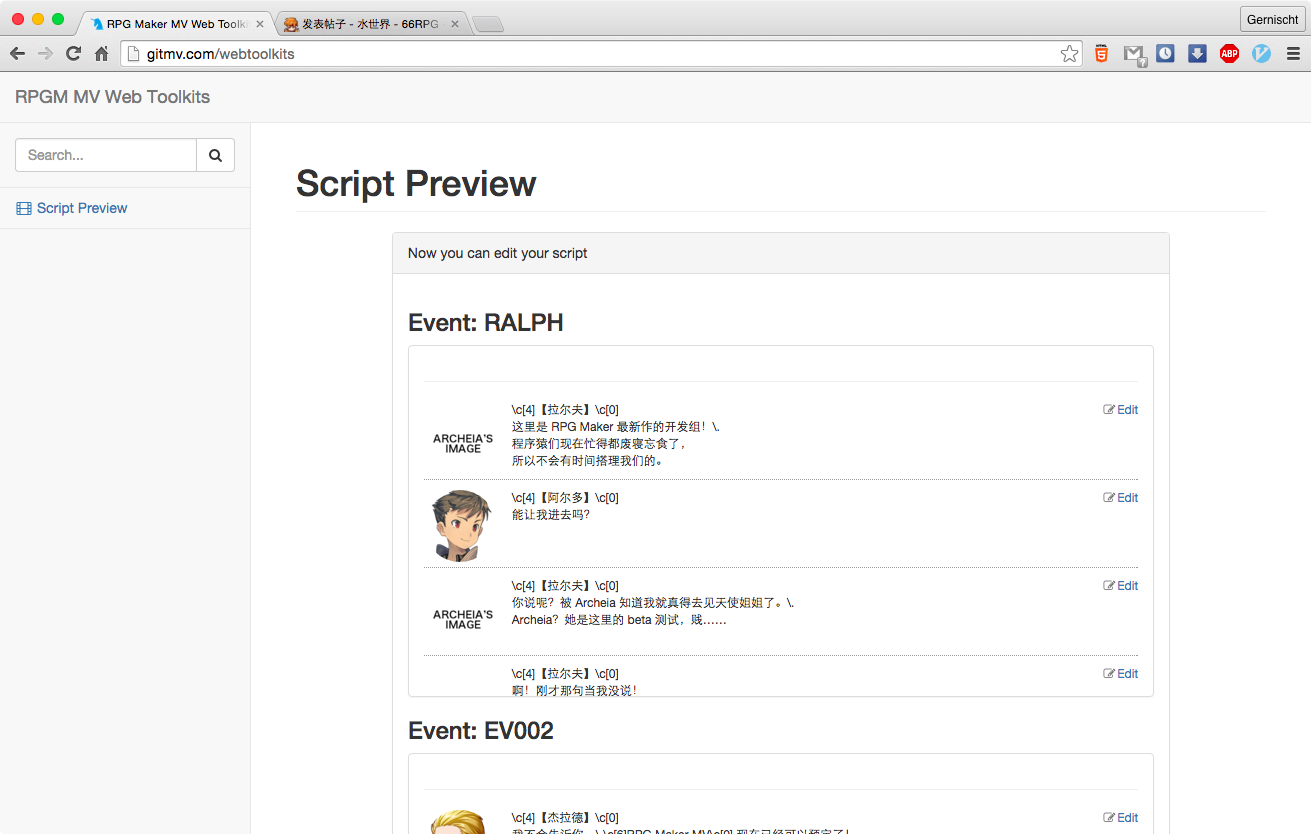Open the HTML5 extension icon
The width and height of the screenshot is (1311, 834).
pos(1101,54)
